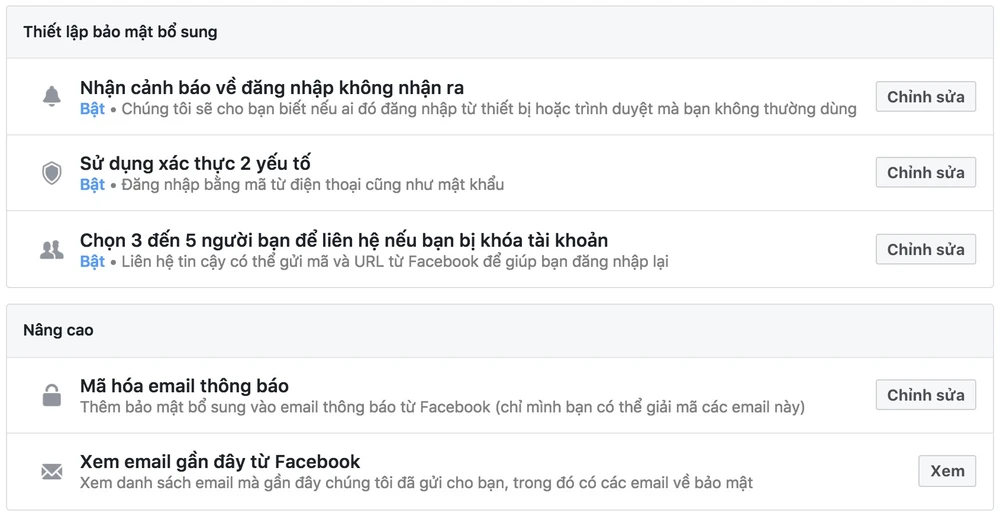The width and height of the screenshot is (1000, 516).
Task: Click the bell icon for login alerts
Action: point(51,97)
